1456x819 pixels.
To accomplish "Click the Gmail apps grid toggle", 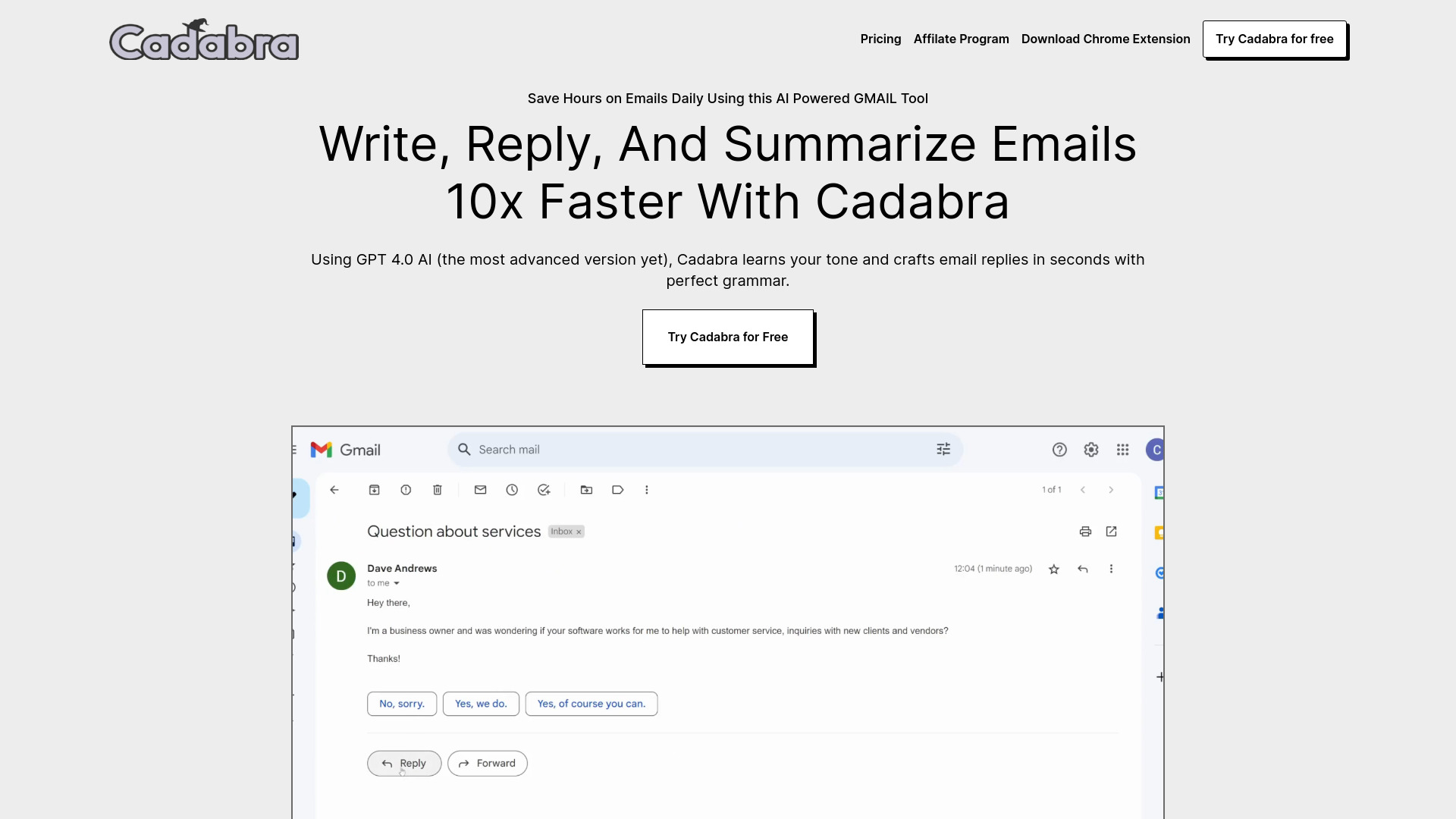I will (x=1123, y=449).
